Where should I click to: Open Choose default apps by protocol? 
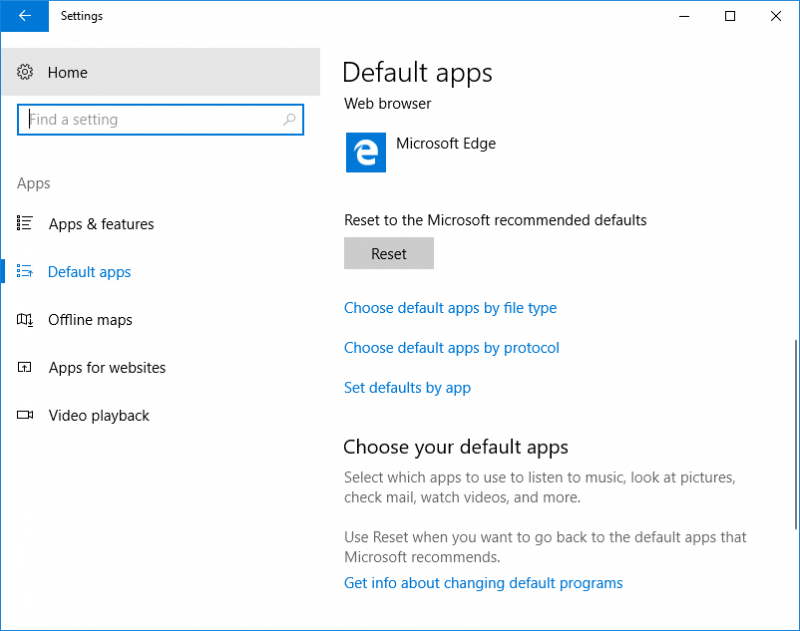(x=452, y=348)
